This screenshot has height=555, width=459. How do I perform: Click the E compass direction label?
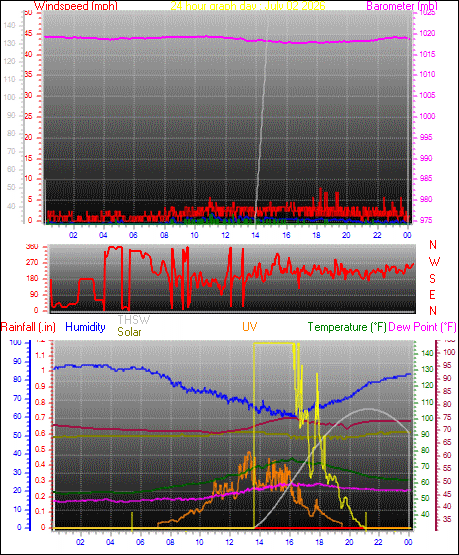coord(432,295)
